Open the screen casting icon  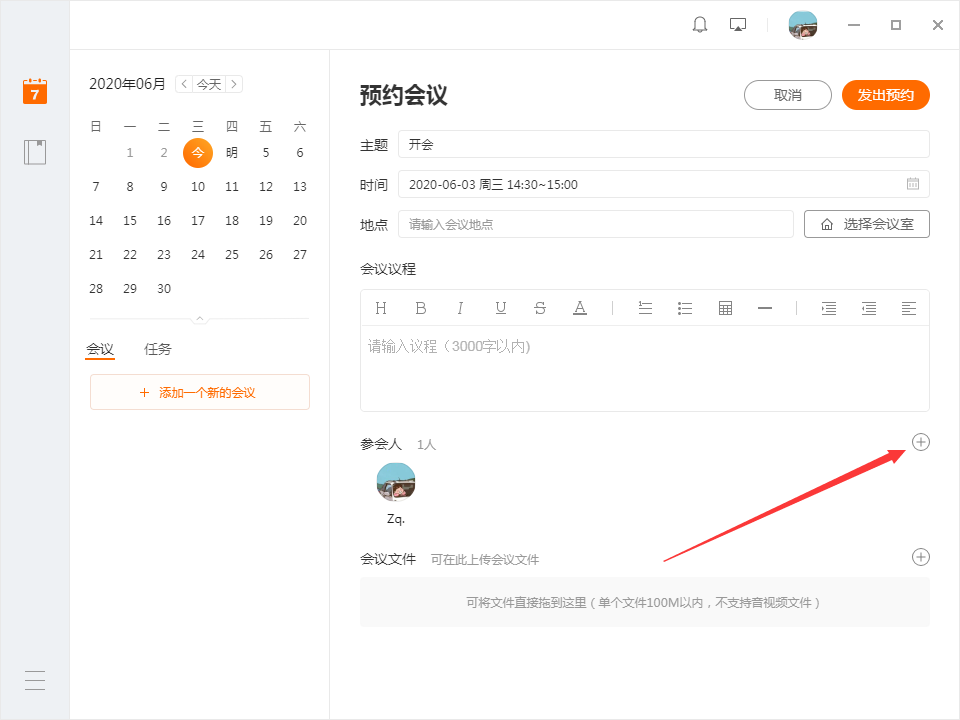739,25
